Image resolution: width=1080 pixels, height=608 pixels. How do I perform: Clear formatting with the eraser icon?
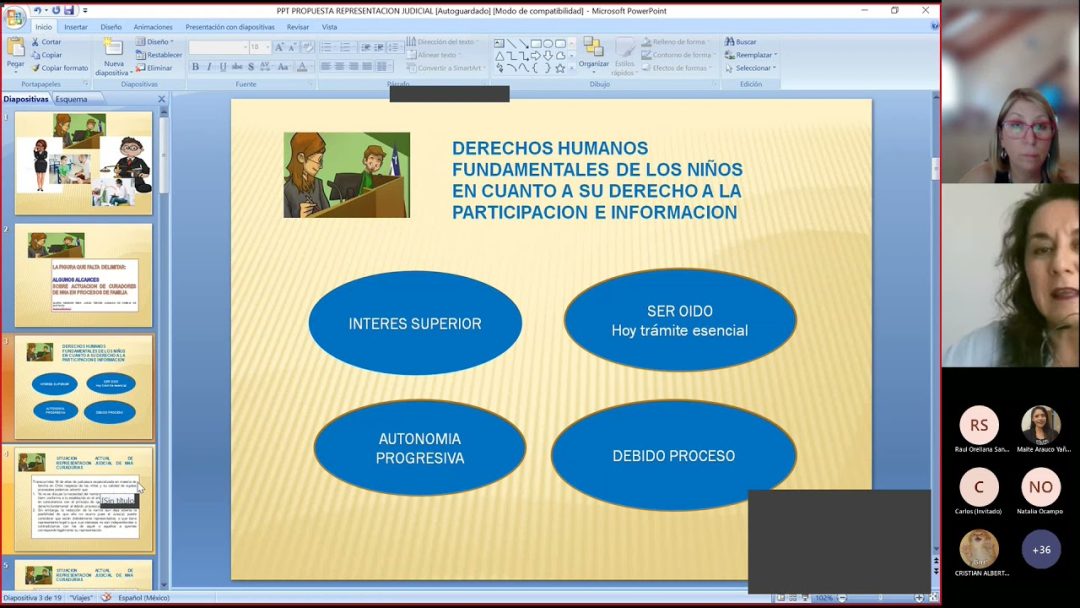click(308, 48)
